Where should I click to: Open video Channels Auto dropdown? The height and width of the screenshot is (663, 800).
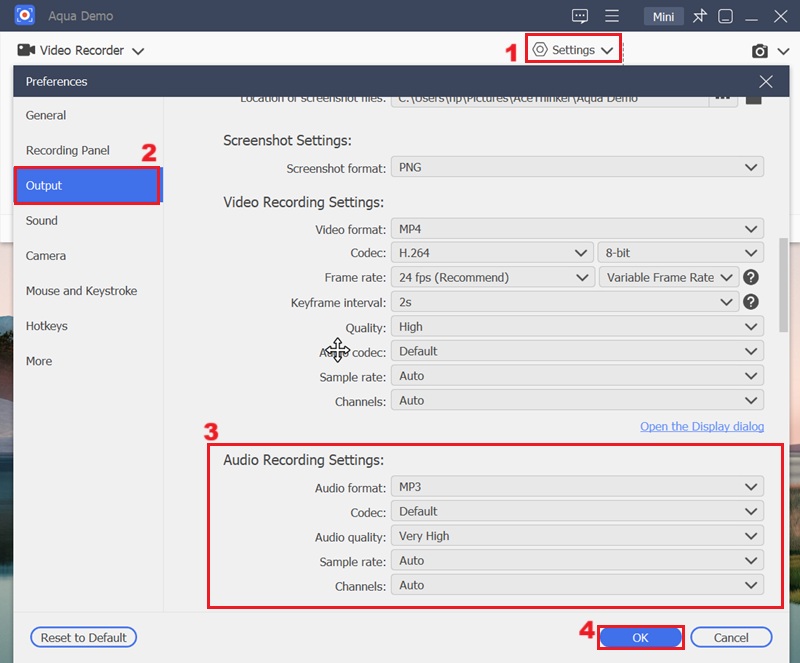[x=577, y=401]
